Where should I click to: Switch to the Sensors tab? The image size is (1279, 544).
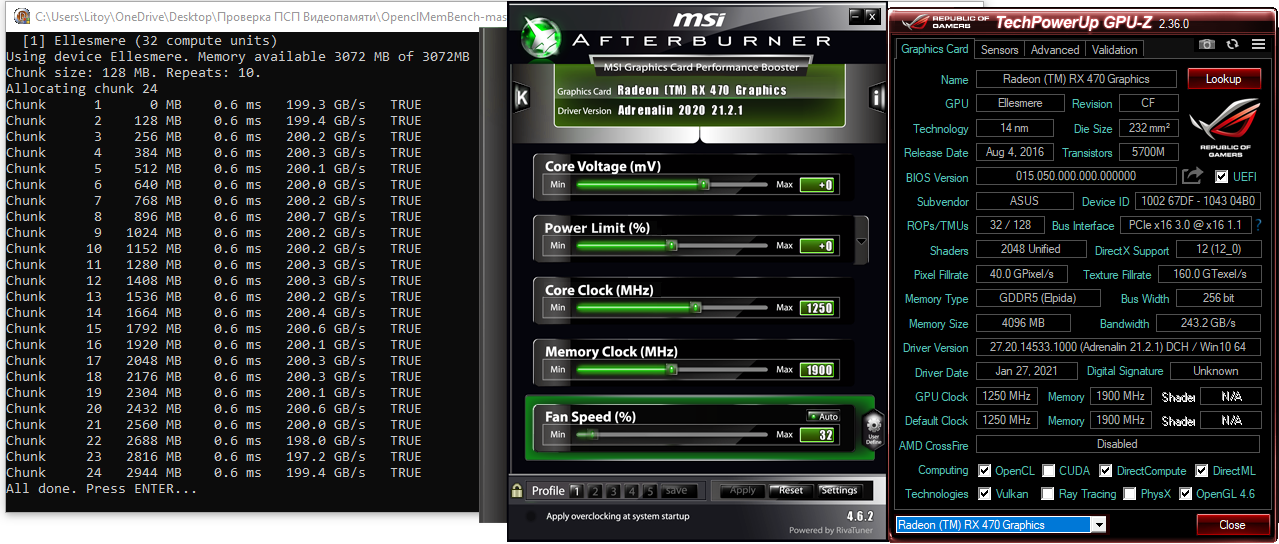1000,49
